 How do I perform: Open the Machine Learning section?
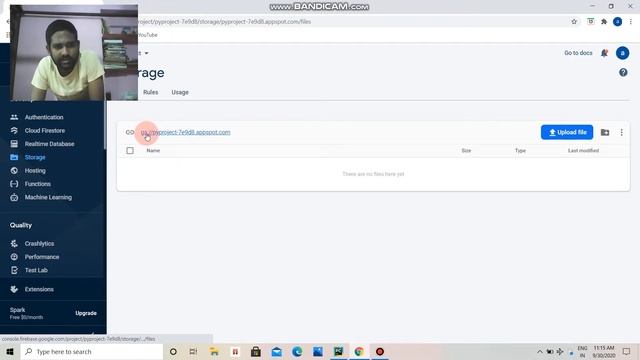pos(48,197)
